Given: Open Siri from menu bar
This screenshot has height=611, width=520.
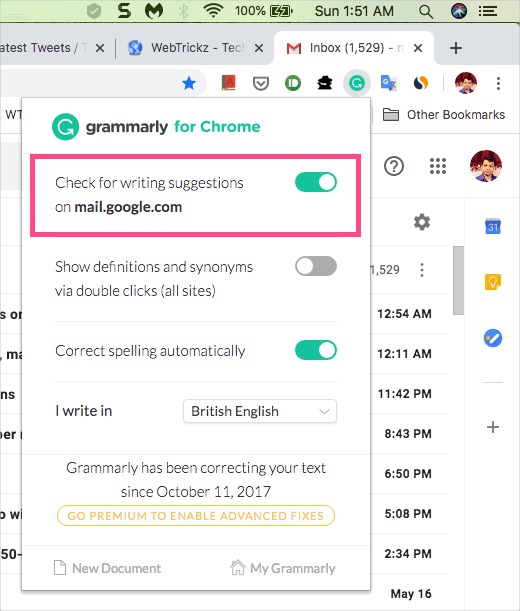Looking at the screenshot, I should (459, 11).
